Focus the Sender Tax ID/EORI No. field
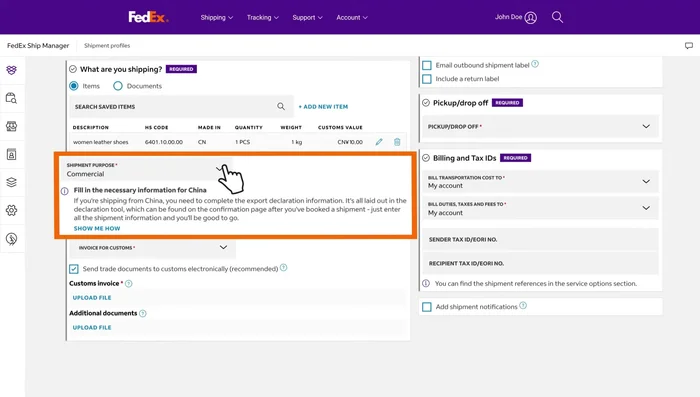 point(540,240)
